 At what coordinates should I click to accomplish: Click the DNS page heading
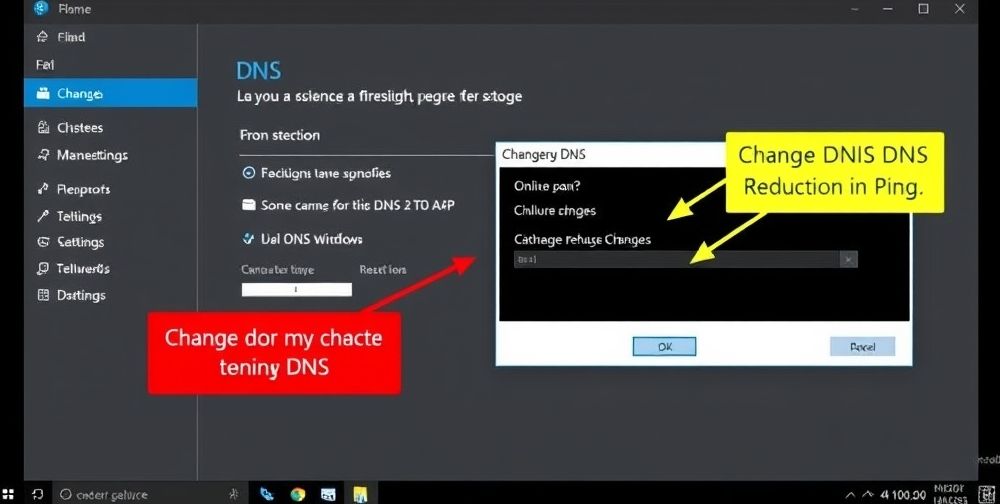coord(258,71)
